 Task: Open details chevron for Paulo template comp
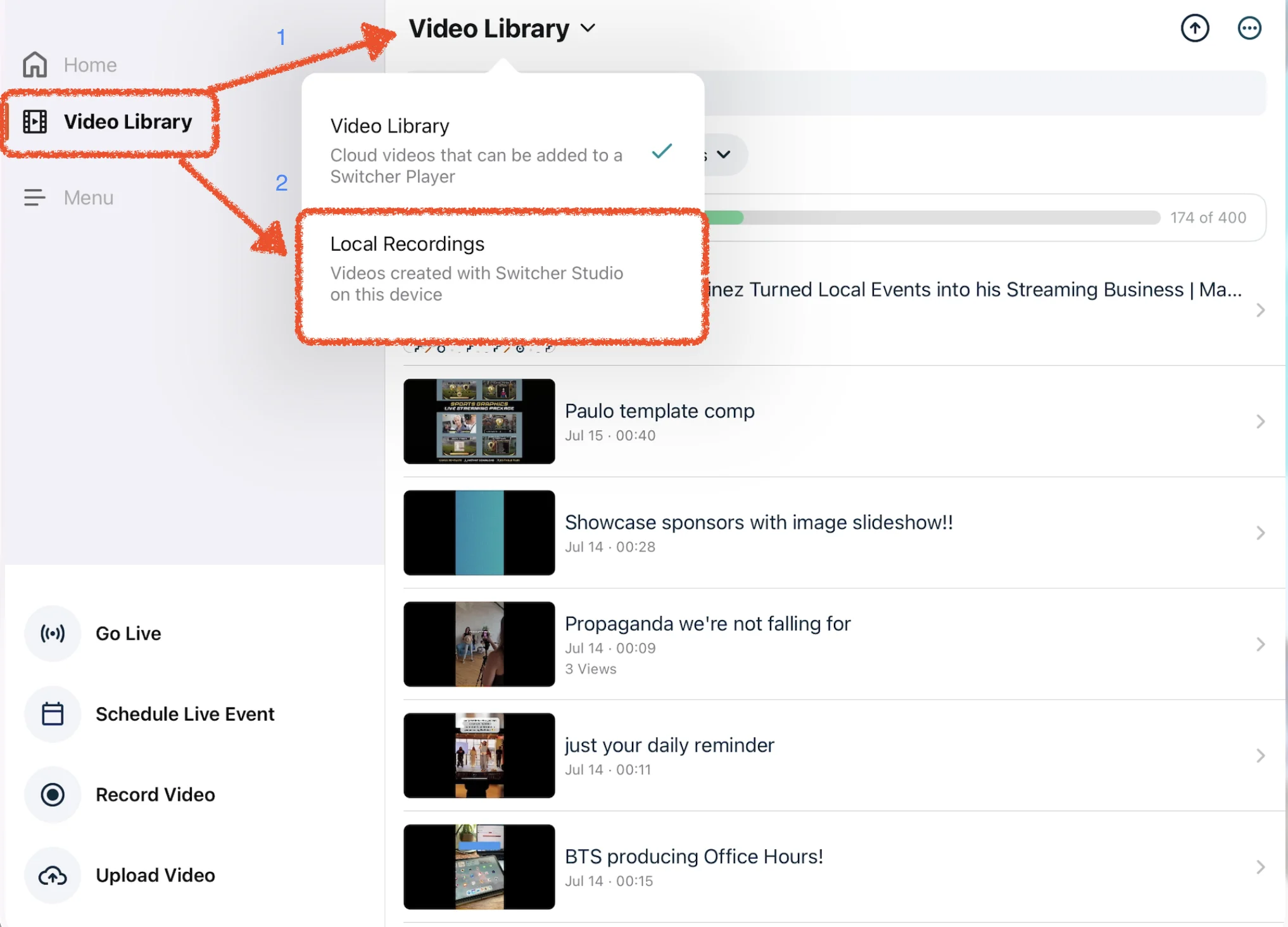(1260, 422)
